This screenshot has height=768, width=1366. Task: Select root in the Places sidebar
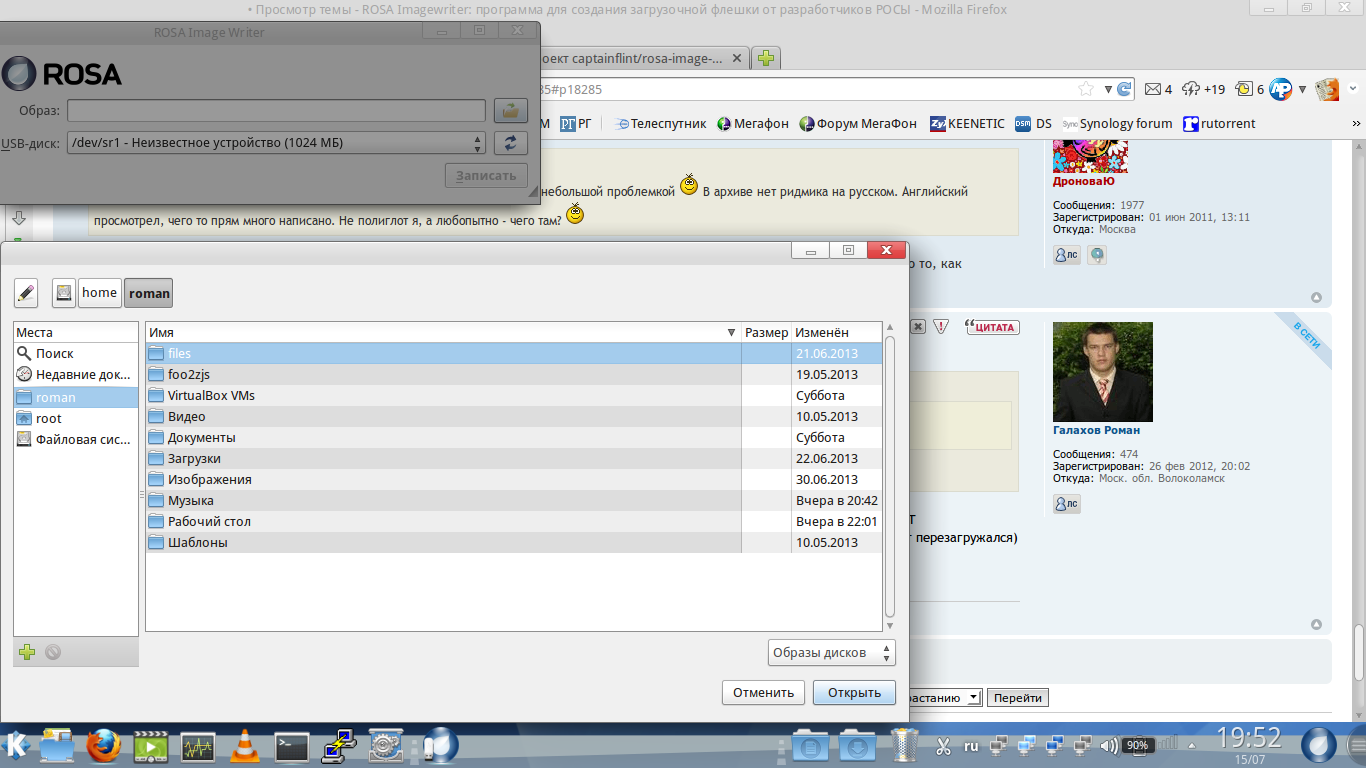coord(76,418)
